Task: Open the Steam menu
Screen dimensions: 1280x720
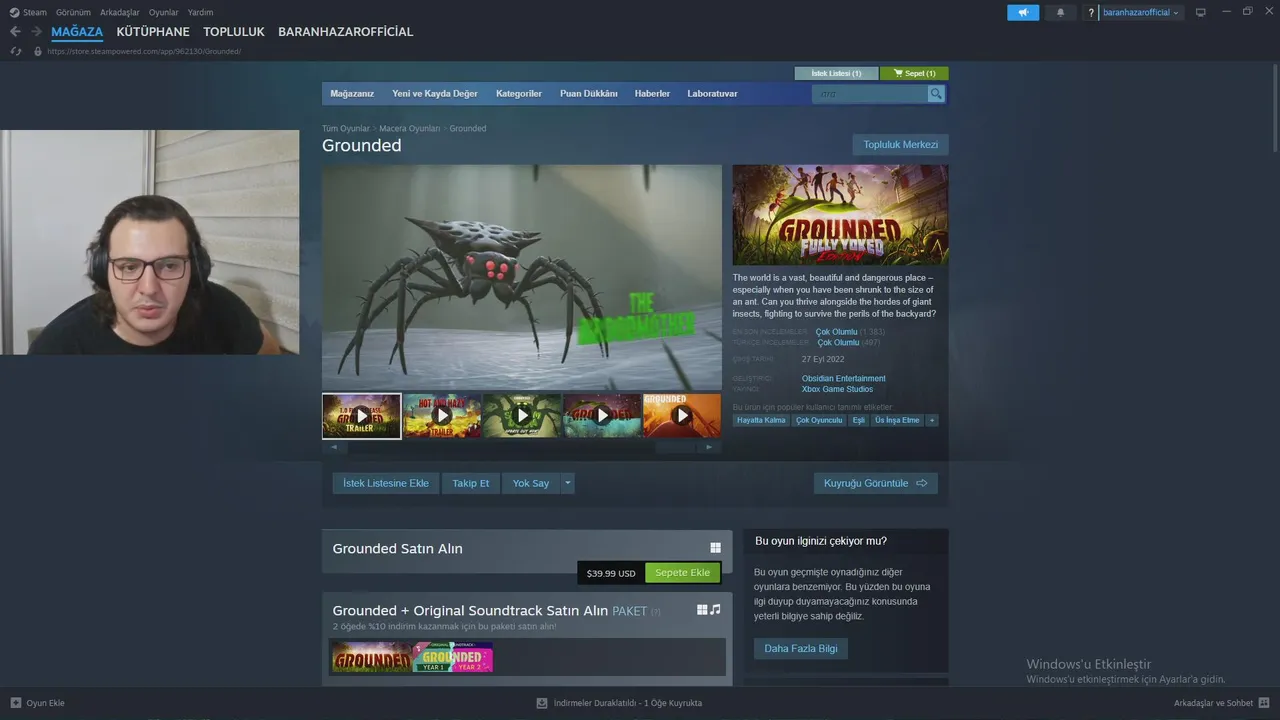Action: coord(28,12)
